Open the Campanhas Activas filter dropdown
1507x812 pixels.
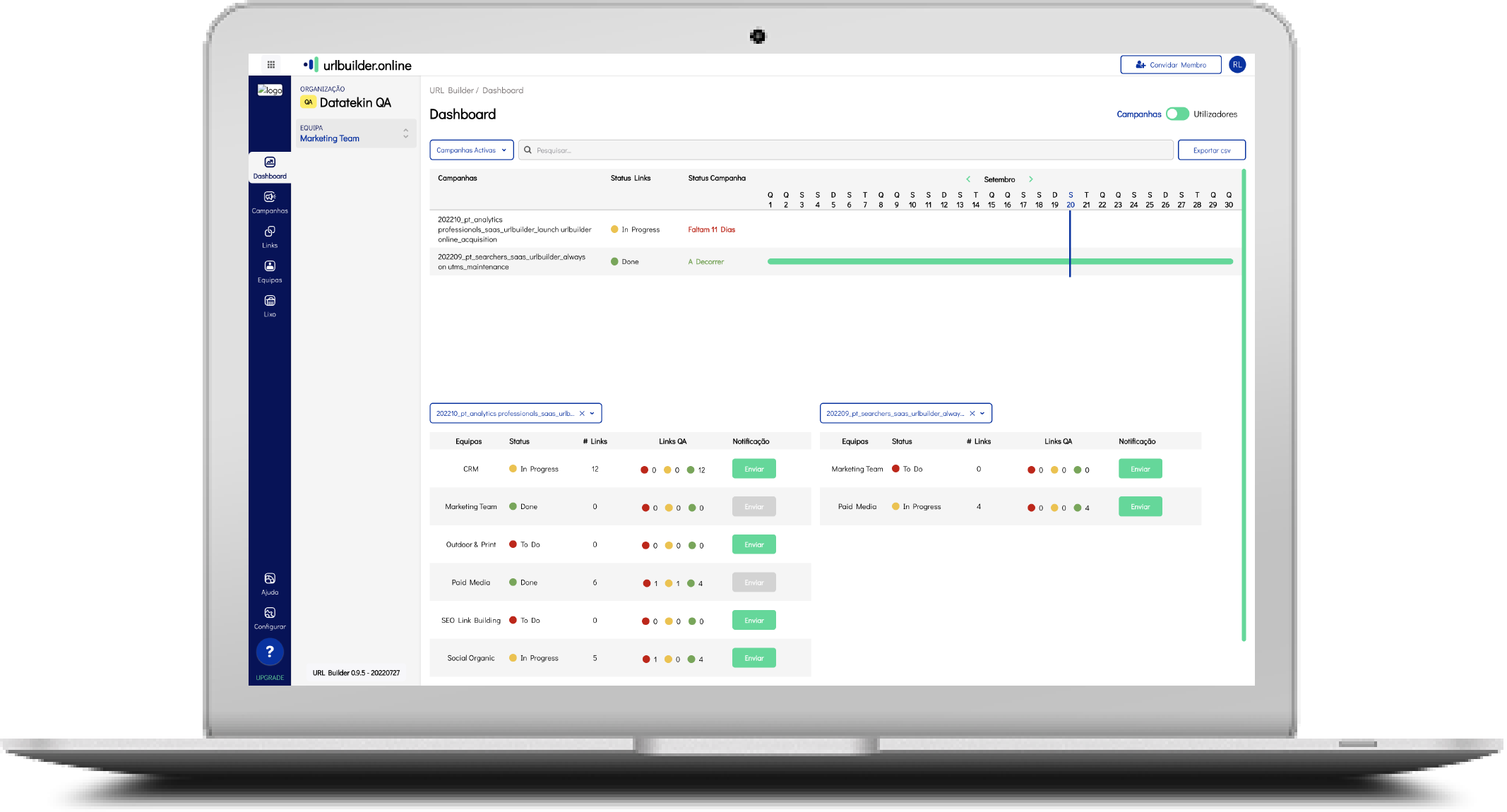471,150
